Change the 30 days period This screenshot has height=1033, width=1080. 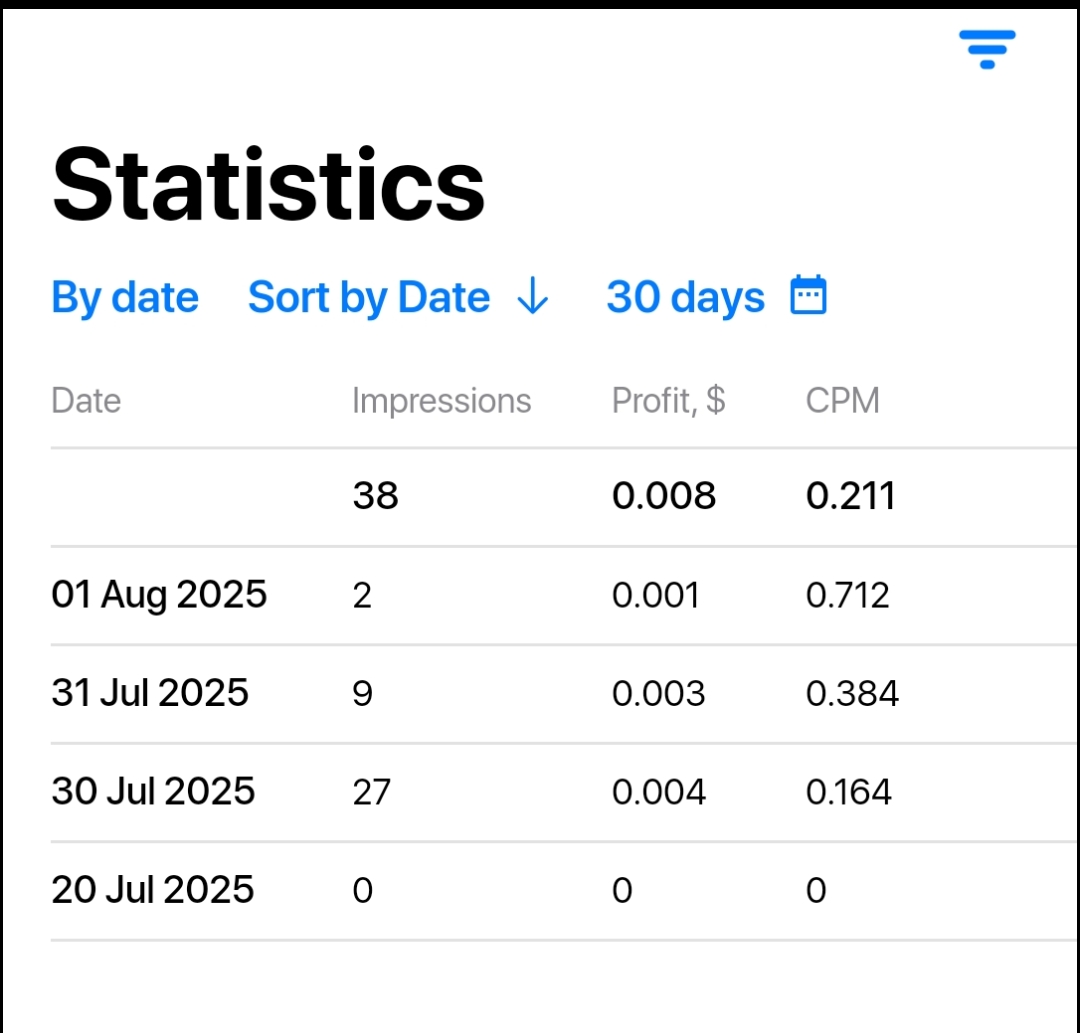(x=685, y=298)
